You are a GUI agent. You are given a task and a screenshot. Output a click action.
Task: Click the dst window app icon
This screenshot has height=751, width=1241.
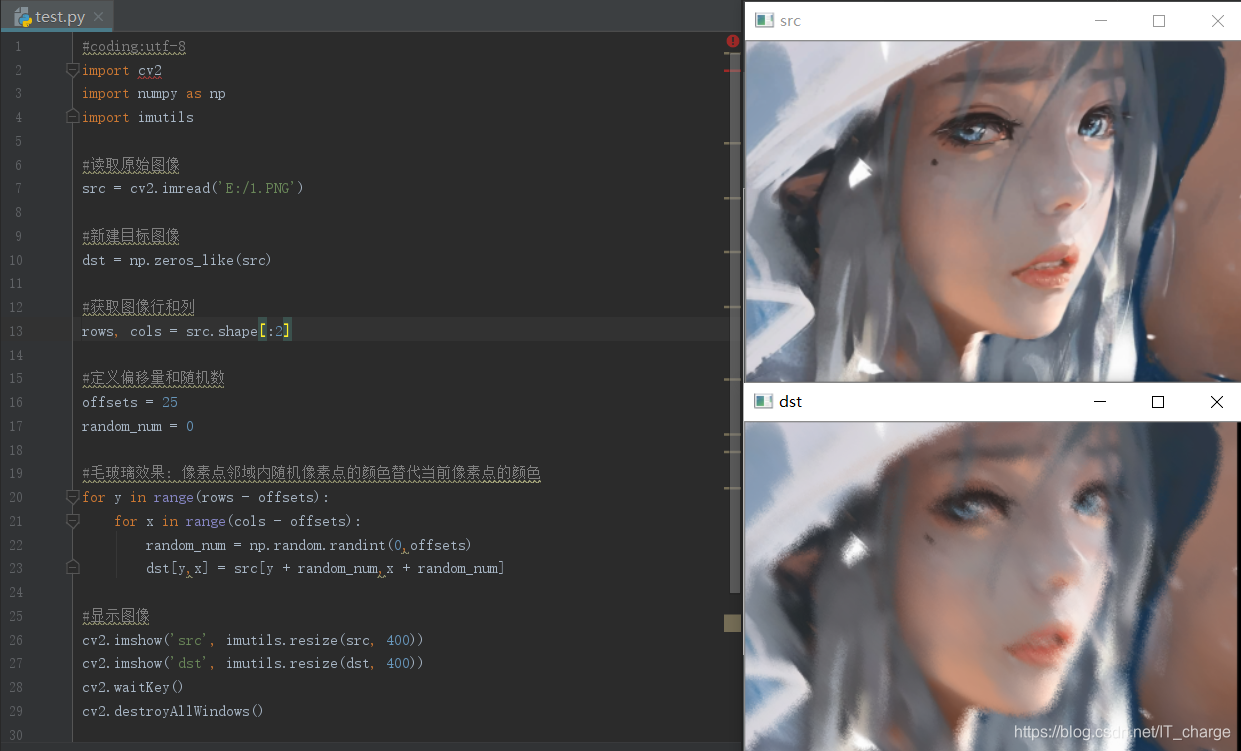765,401
